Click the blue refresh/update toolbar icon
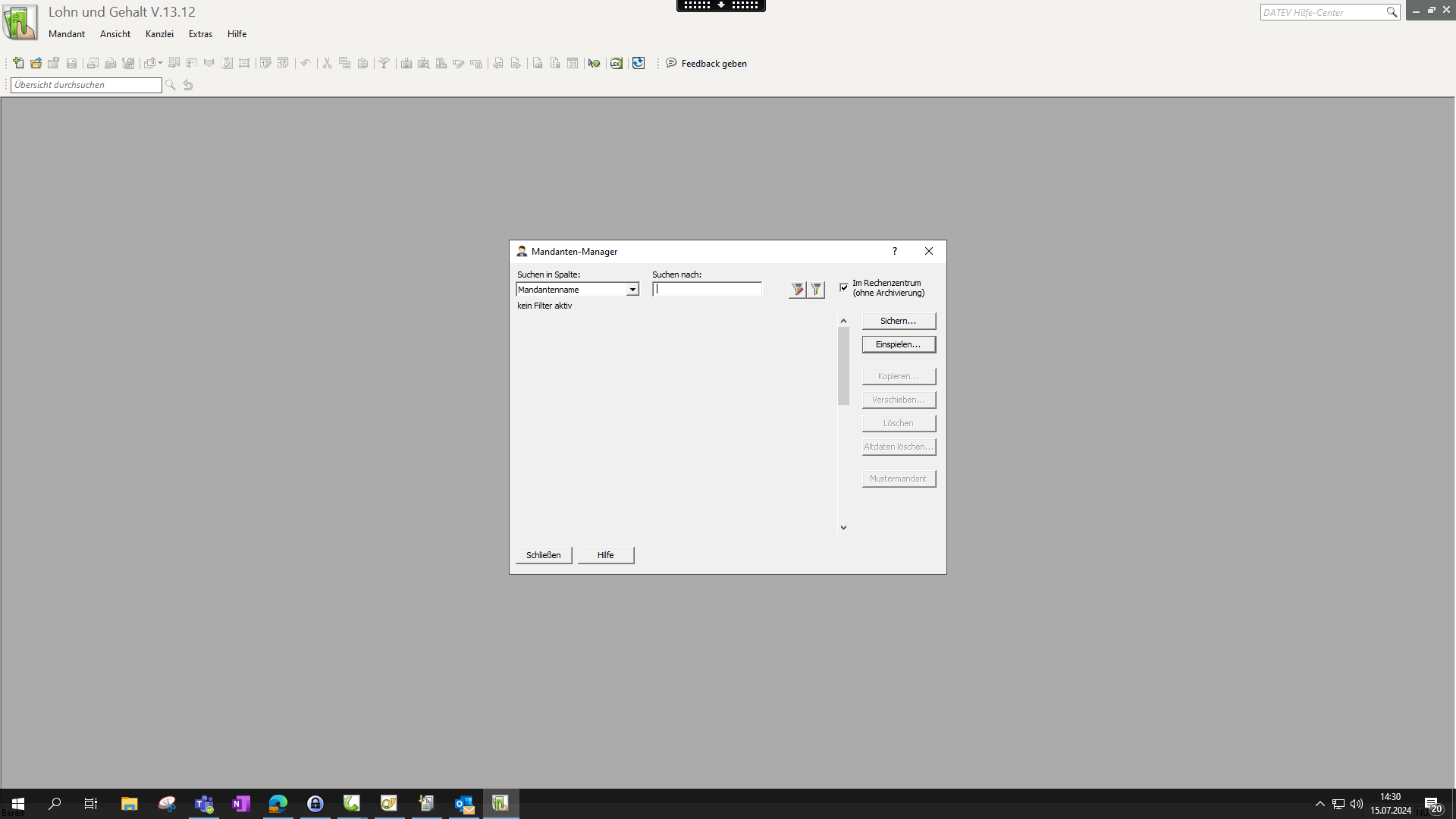1456x819 pixels. click(639, 63)
